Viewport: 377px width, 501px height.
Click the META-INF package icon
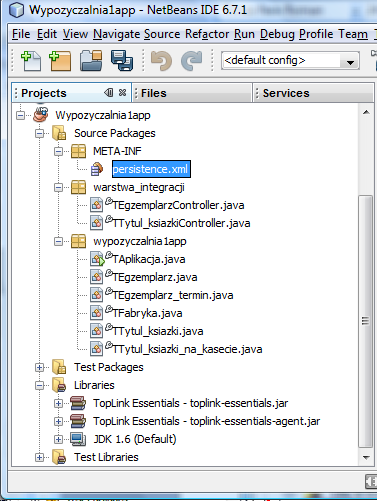pos(78,151)
